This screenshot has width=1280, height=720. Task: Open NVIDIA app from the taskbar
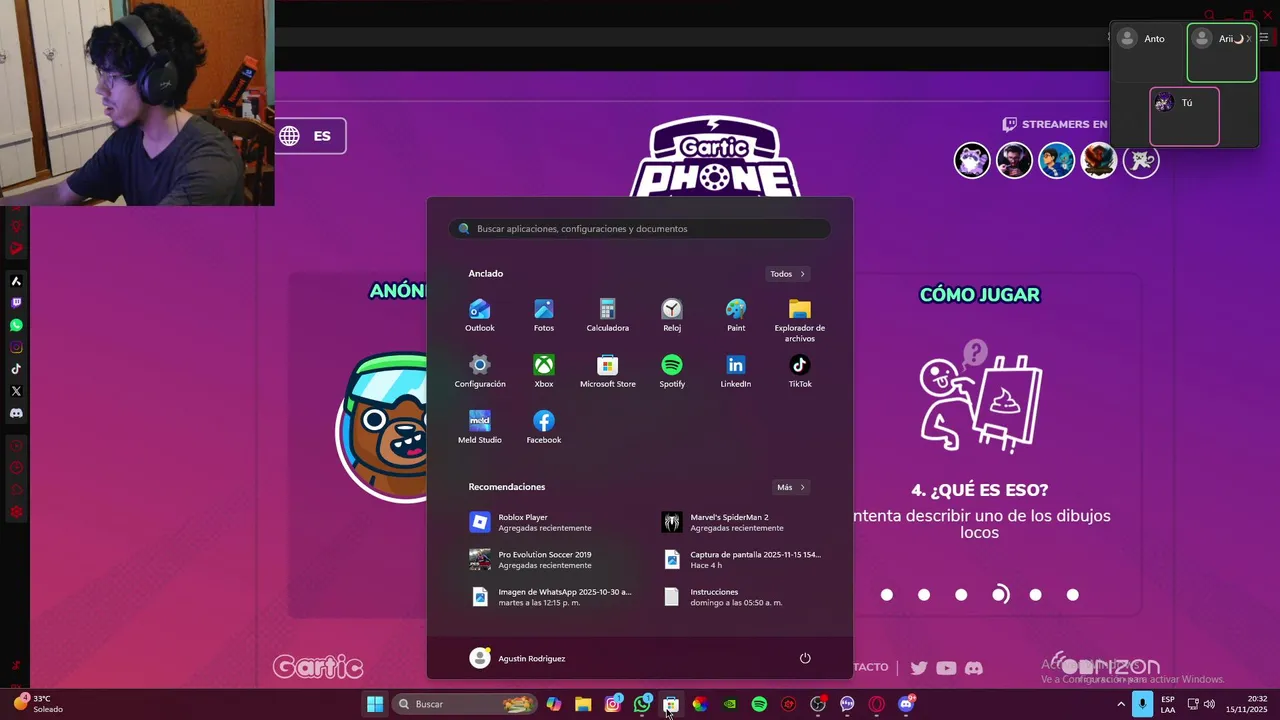coord(730,704)
